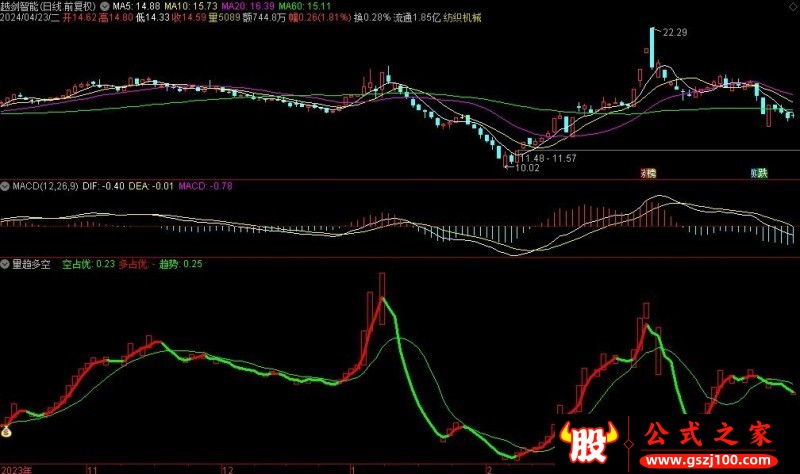This screenshot has height=474, width=800.
Task: Open the 纺织机械 sector link
Action: (462, 18)
